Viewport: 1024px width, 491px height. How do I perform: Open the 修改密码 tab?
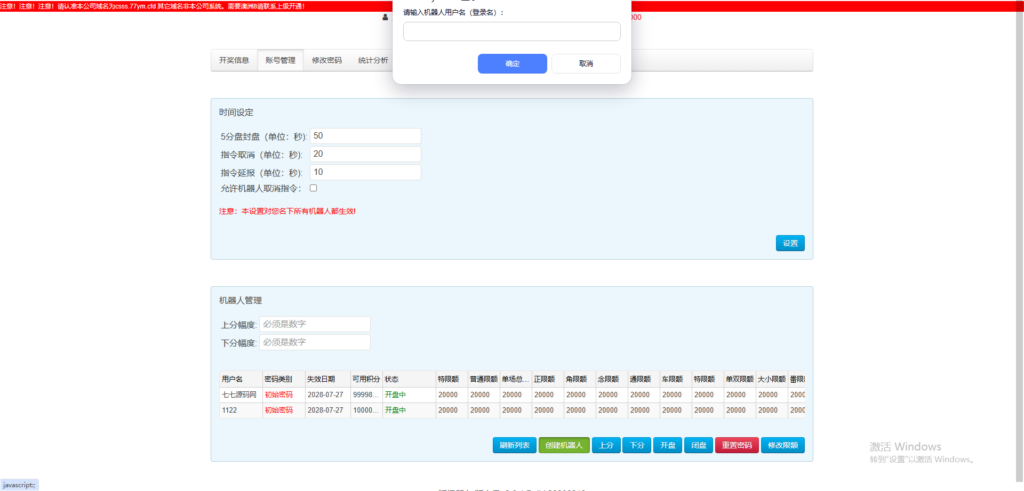327,60
